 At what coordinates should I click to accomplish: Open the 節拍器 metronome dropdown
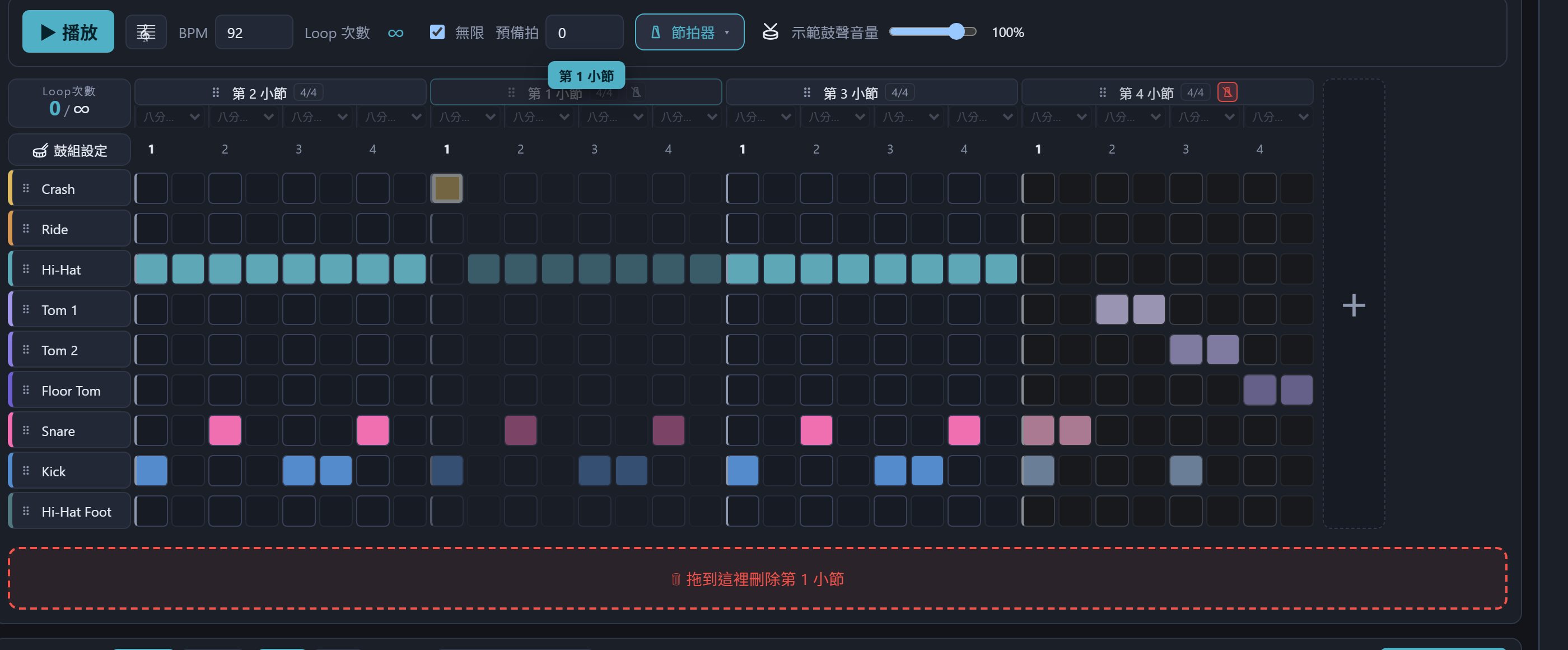pos(690,32)
